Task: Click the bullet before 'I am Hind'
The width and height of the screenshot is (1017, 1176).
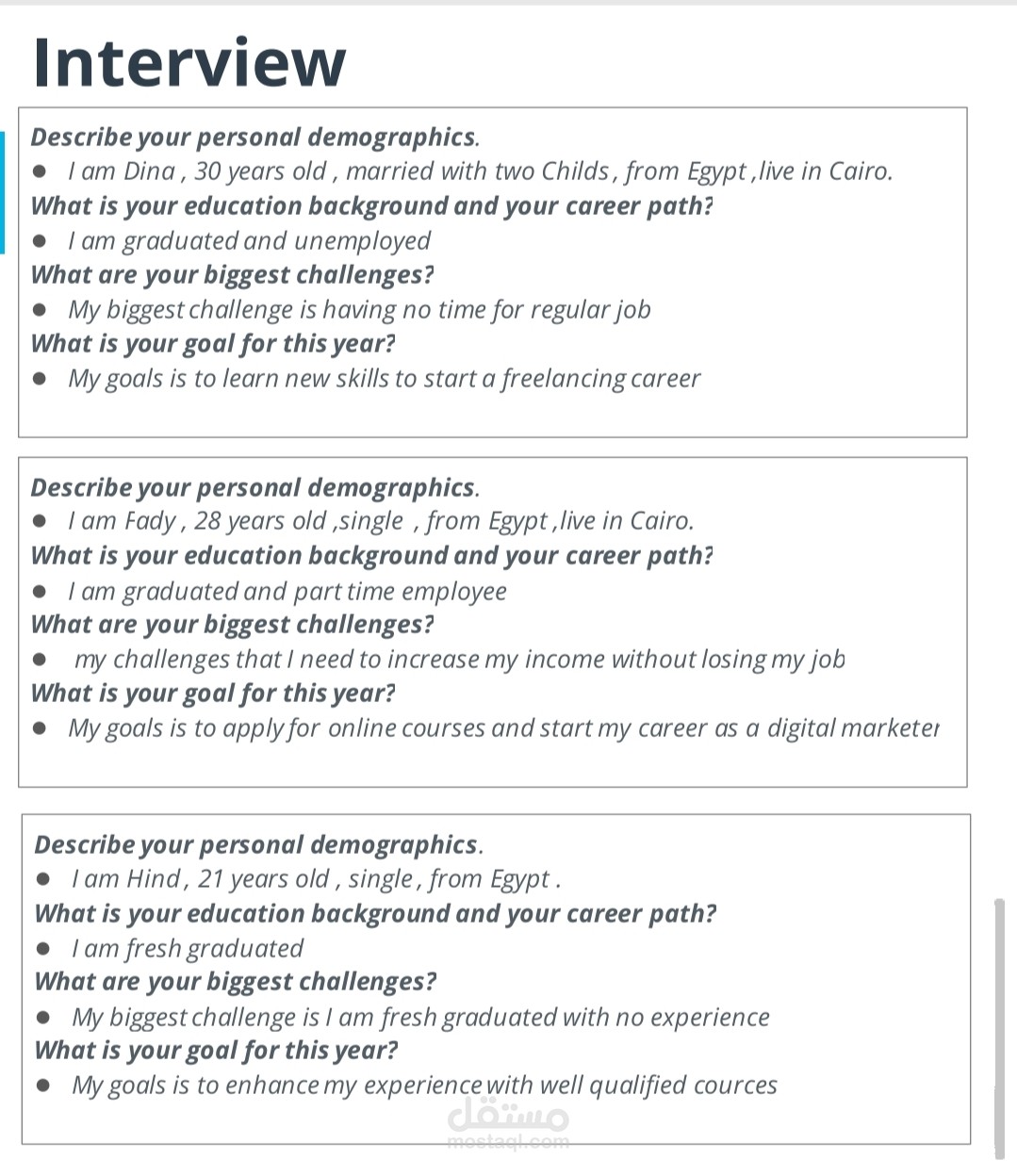Action: 43,879
